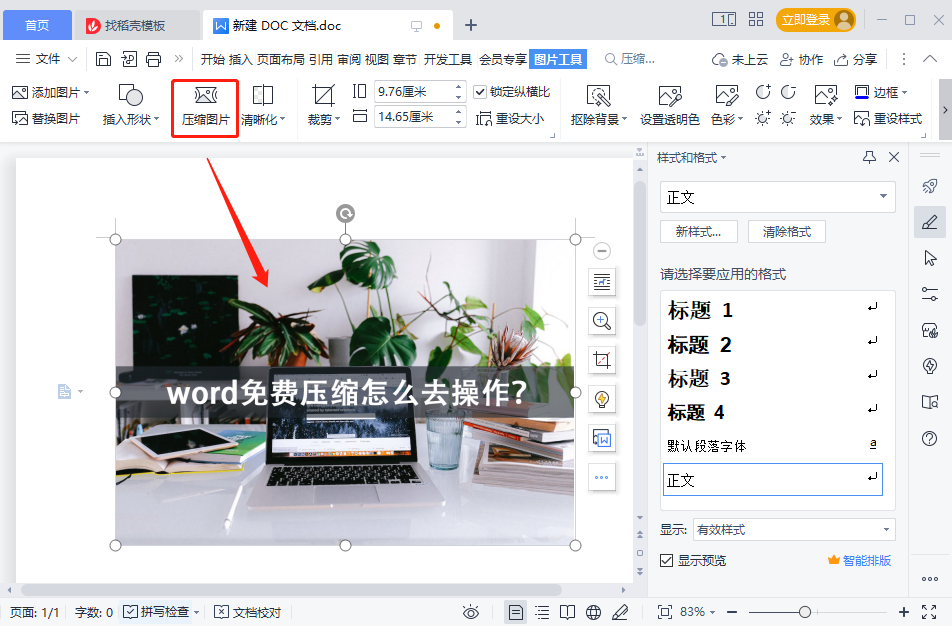Click Smart Layout (智能排版) link
The image size is (952, 626).
click(860, 560)
